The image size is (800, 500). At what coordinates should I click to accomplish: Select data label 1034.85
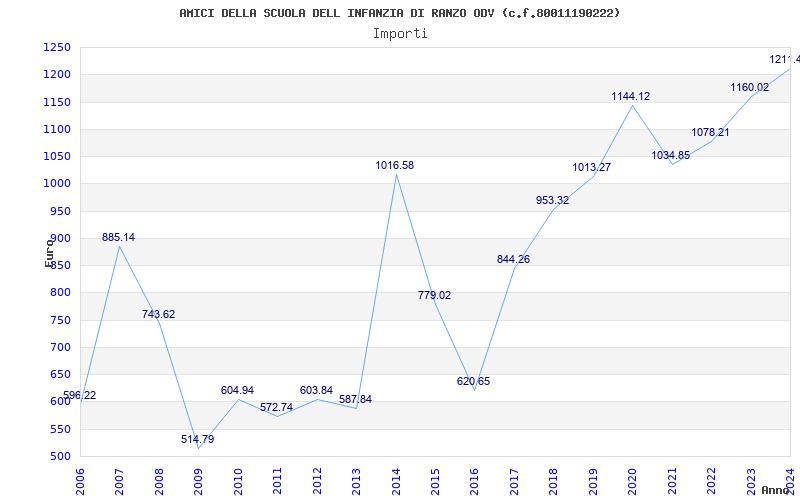[x=671, y=156]
